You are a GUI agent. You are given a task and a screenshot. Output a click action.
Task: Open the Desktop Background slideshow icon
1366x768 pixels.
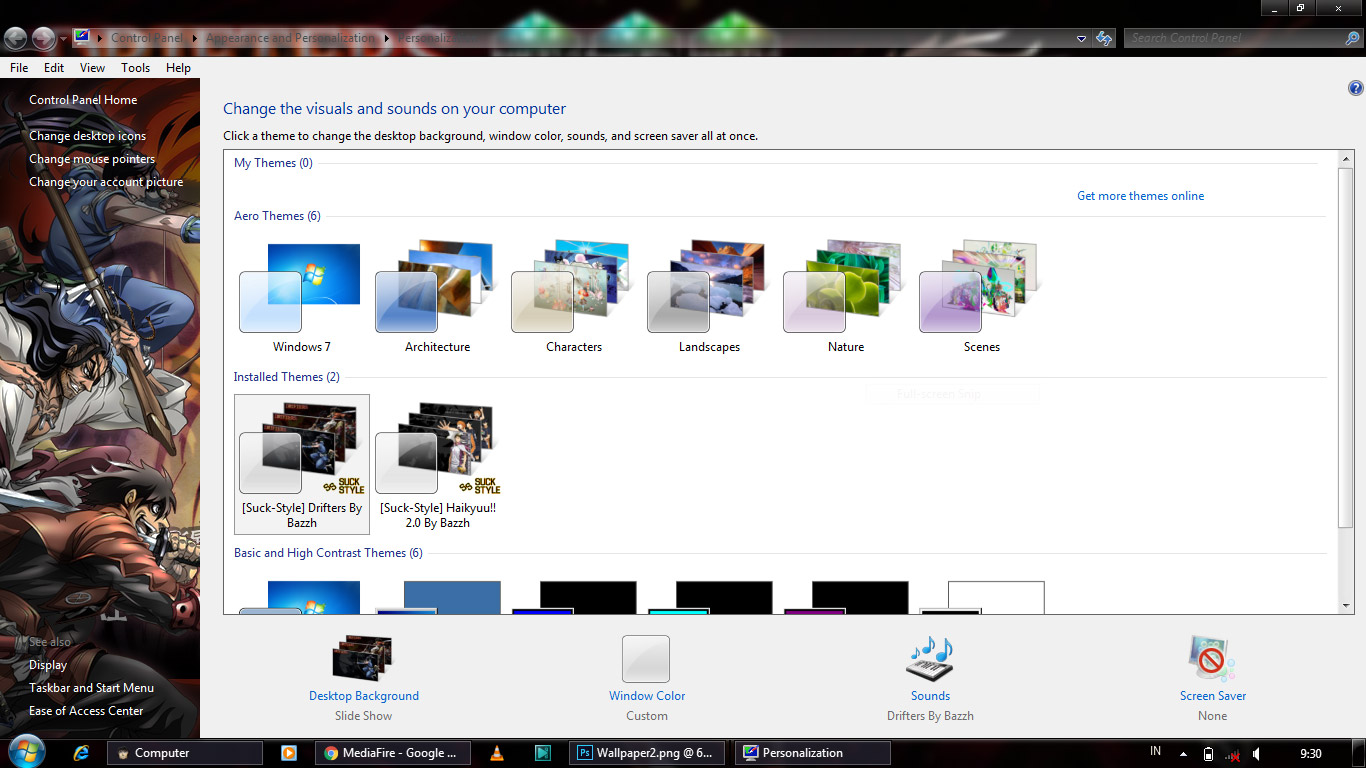[x=363, y=658]
